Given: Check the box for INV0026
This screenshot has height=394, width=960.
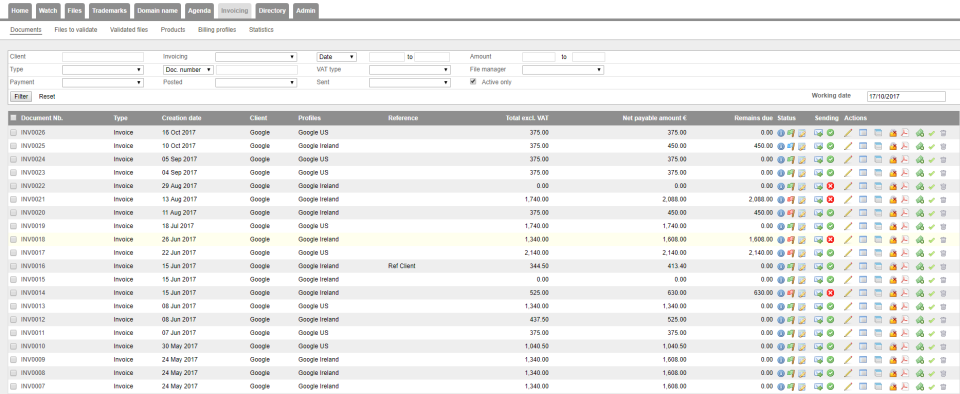Looking at the screenshot, I should tap(13, 132).
